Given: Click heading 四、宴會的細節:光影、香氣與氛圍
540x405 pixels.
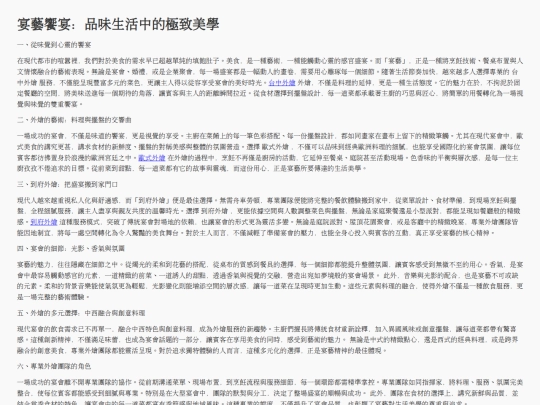Looking at the screenshot, I should click(71, 248).
